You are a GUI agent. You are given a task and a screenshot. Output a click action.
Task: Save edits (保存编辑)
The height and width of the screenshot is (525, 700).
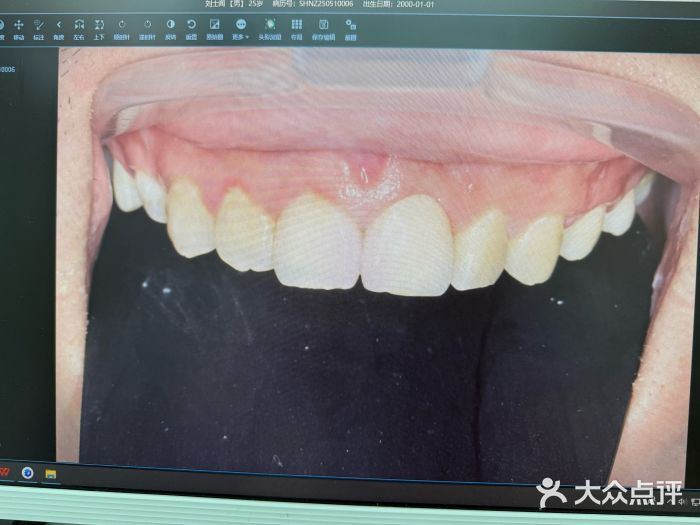(x=324, y=29)
